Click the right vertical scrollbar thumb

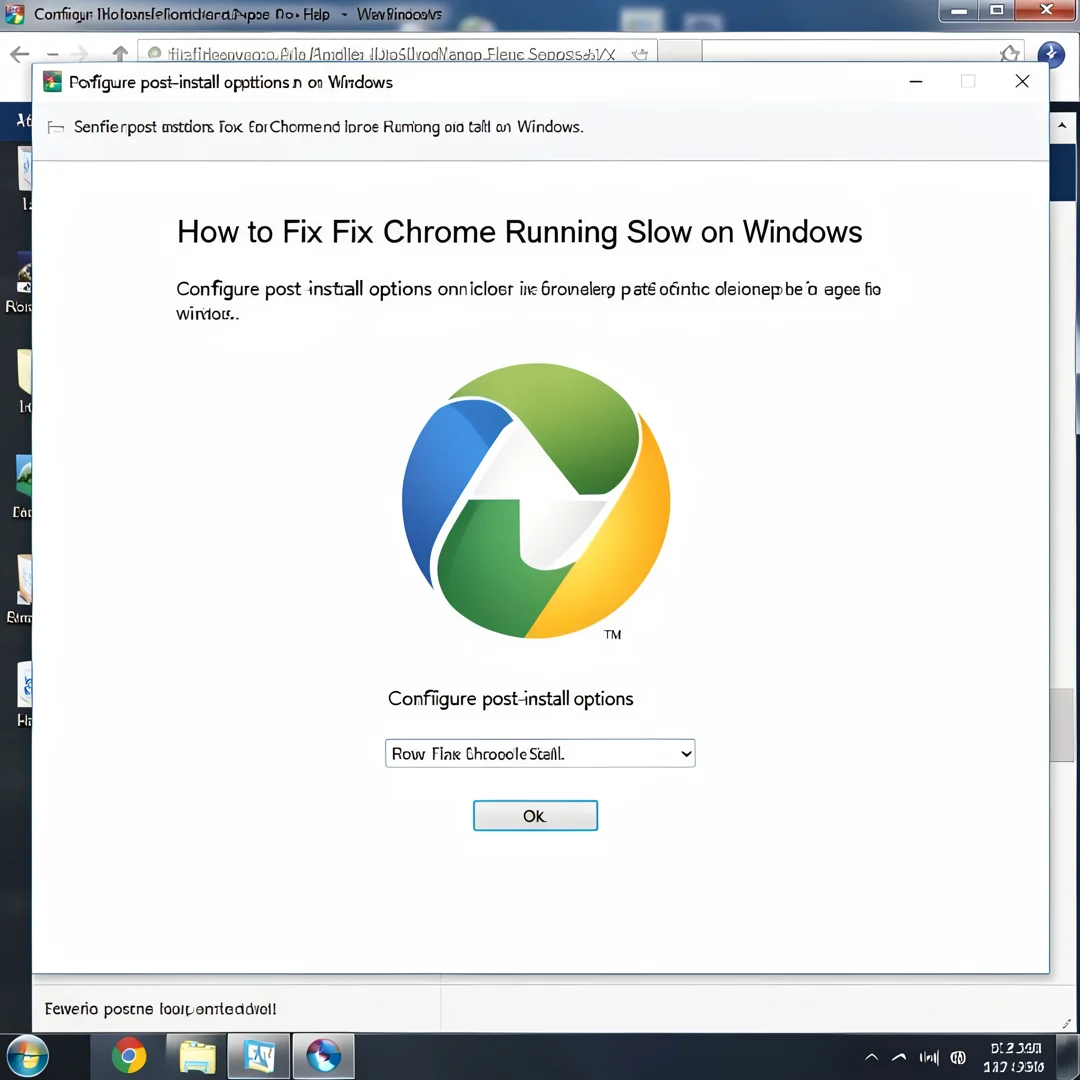1062,725
